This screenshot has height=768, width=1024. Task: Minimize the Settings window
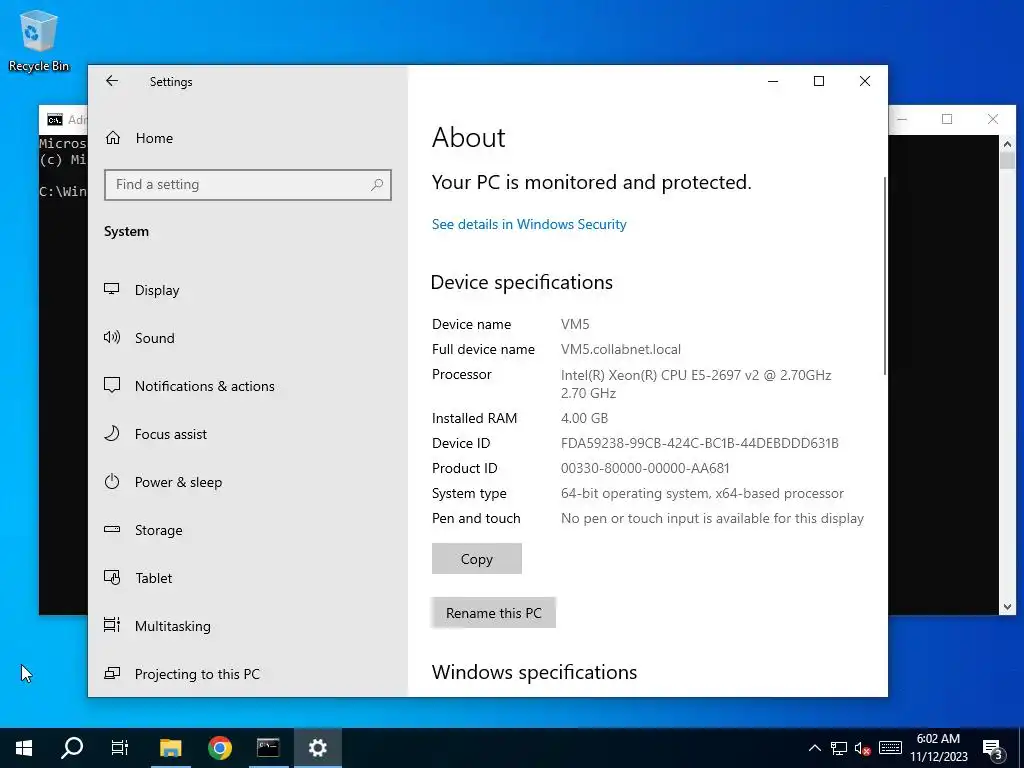point(773,81)
